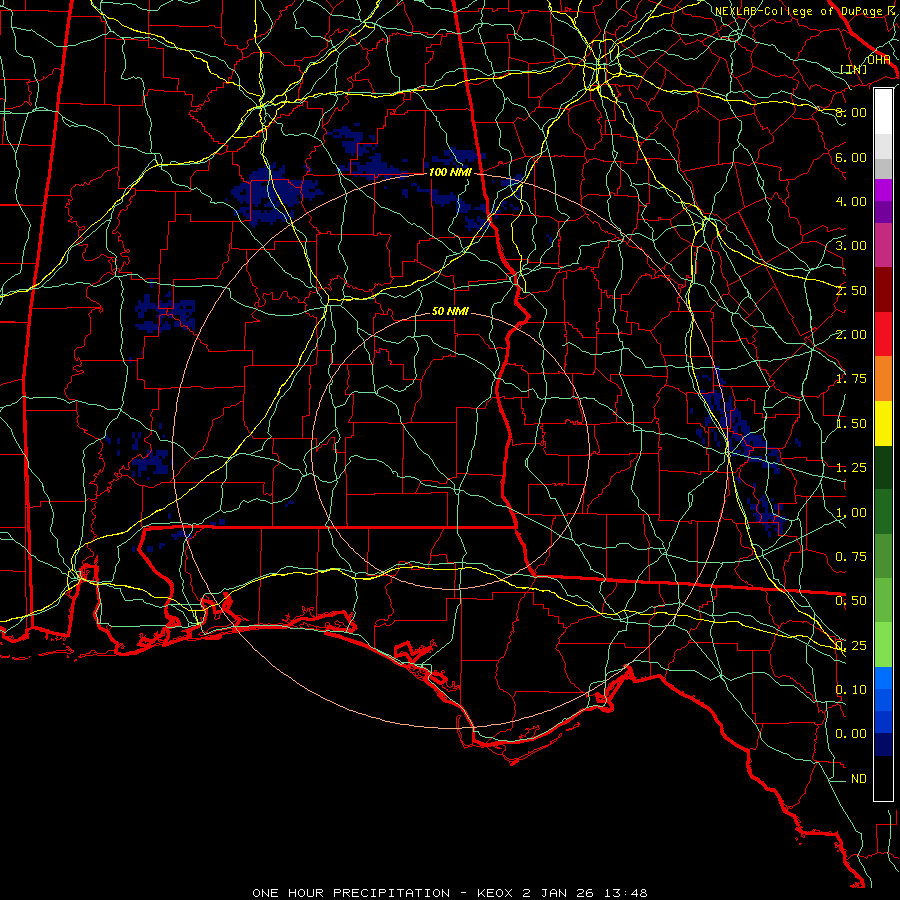The image size is (900, 900).
Task: Select the bright red legend swatch
Action: coord(883,334)
